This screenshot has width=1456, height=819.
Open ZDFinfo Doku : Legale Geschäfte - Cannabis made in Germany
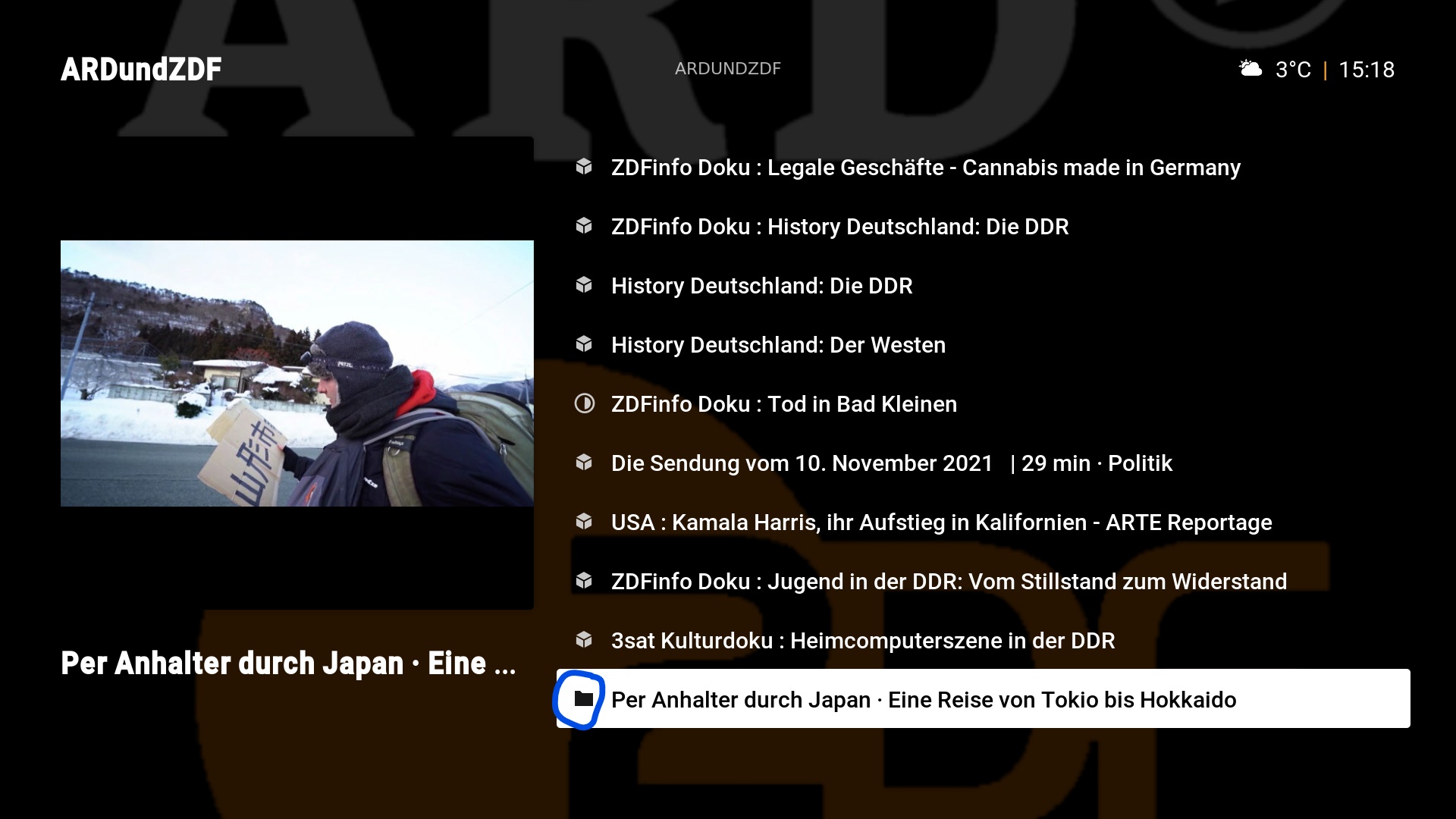pos(984,167)
